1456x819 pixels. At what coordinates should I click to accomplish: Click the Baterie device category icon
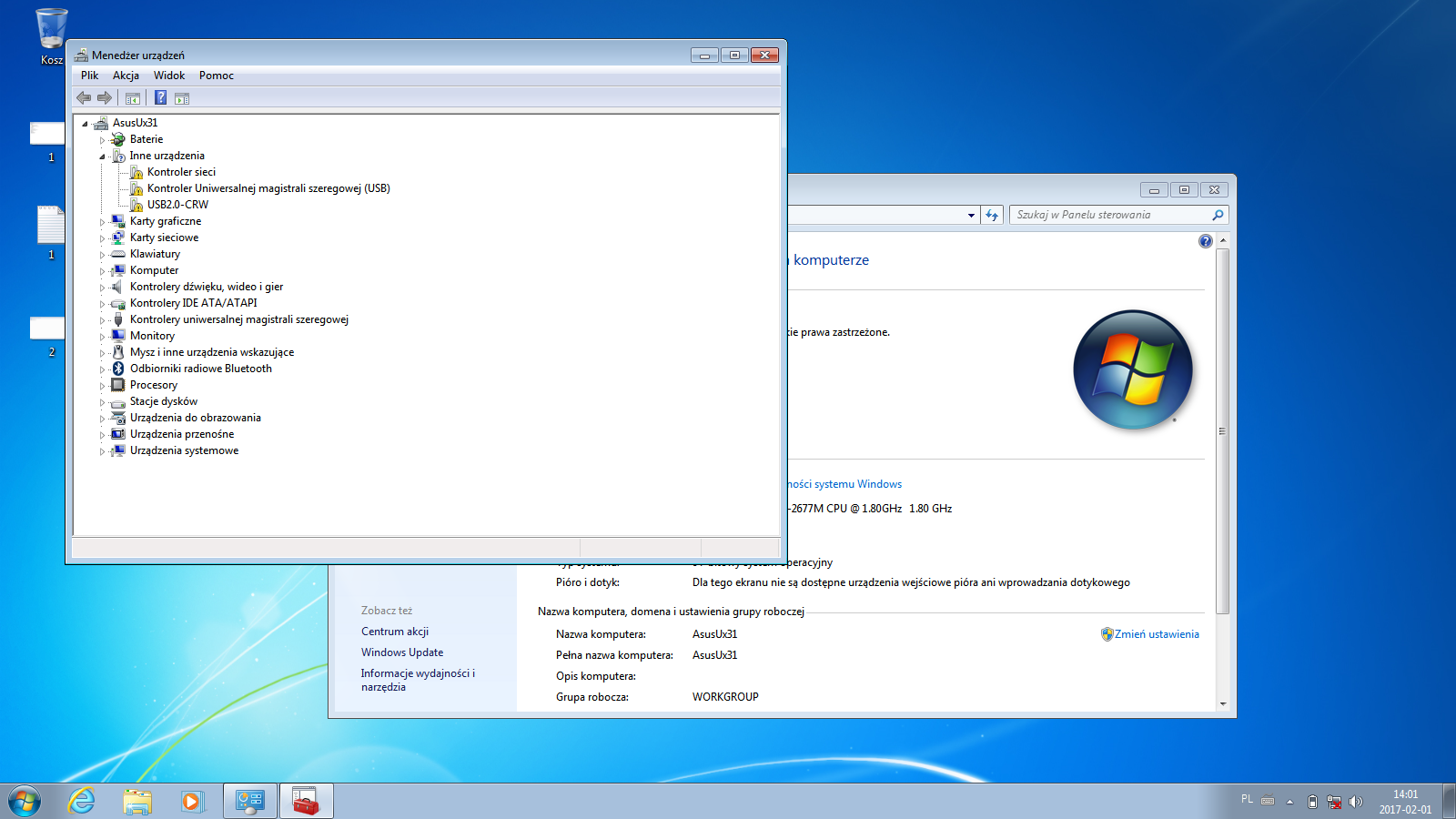click(x=118, y=139)
